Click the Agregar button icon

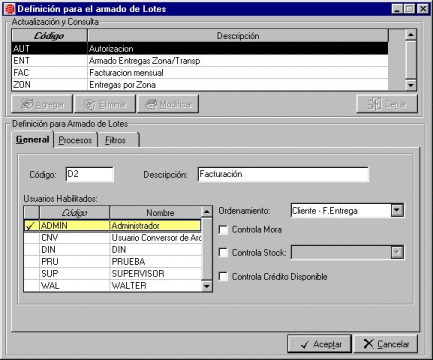point(27,104)
